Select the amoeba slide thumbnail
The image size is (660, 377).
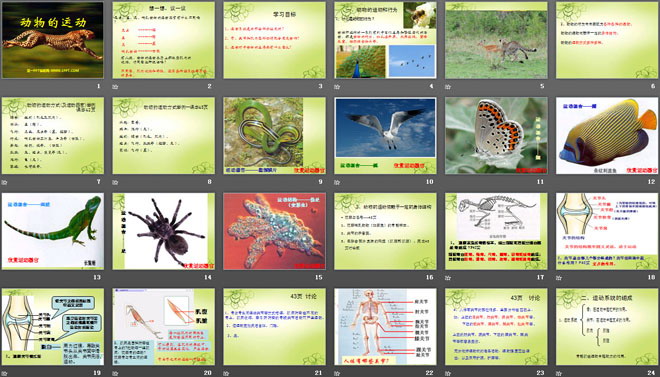click(274, 231)
